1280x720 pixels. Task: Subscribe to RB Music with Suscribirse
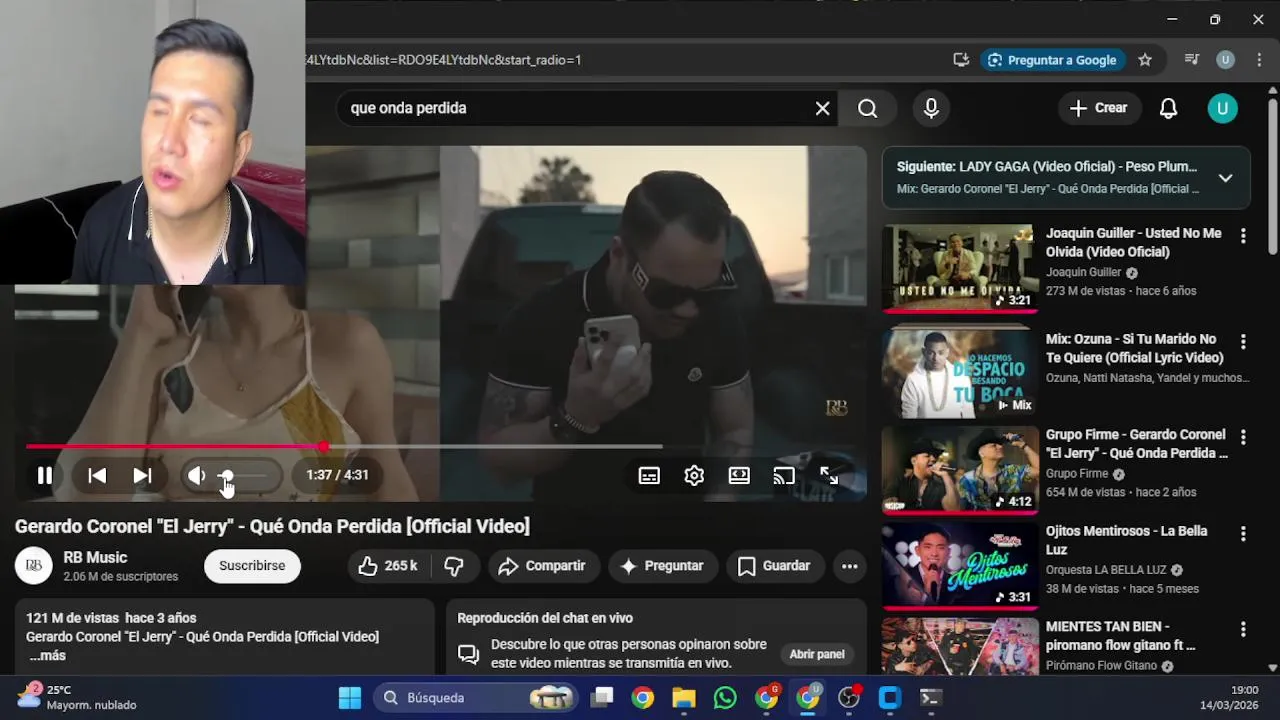coord(252,566)
